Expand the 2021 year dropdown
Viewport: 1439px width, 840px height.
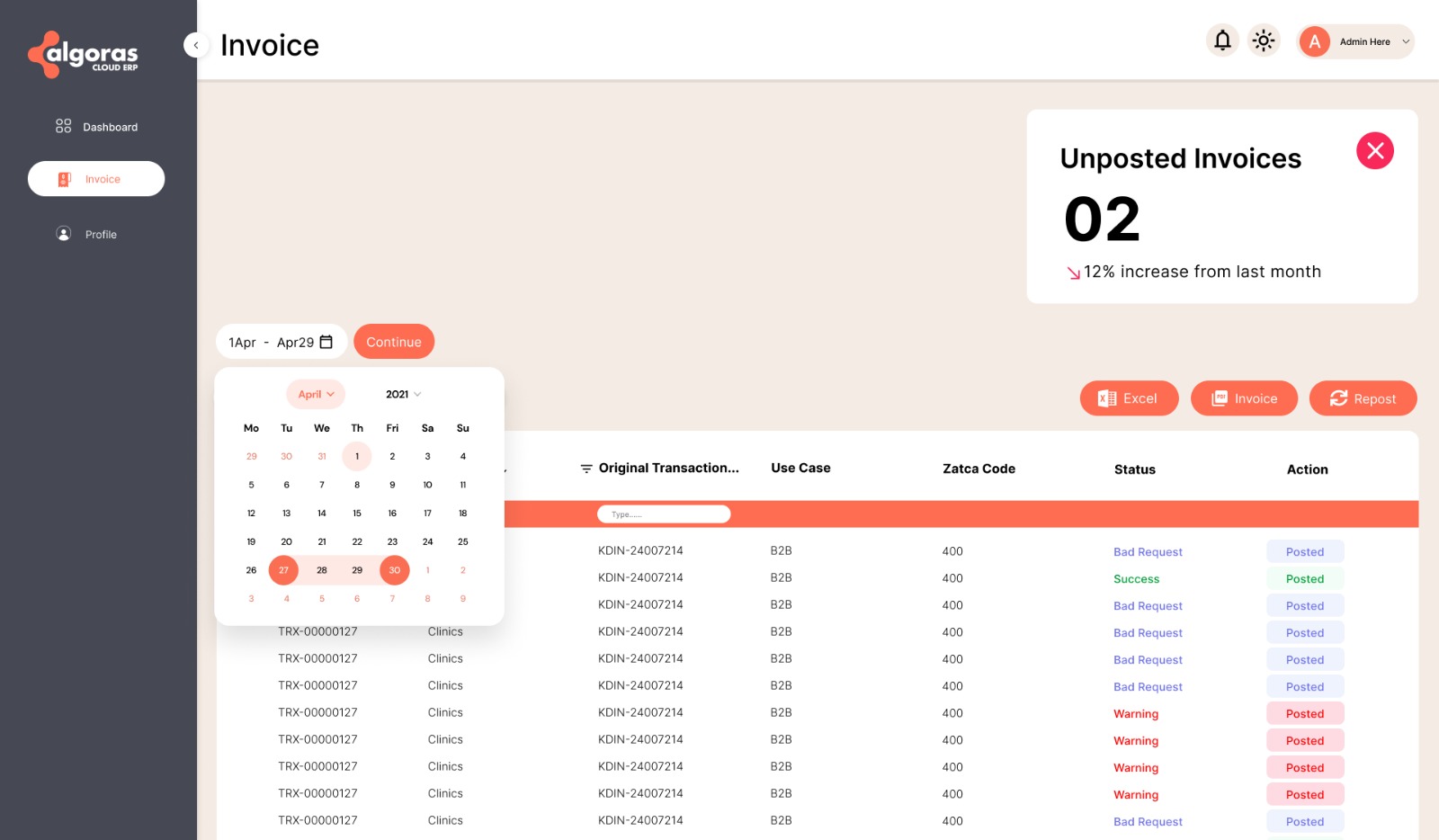click(x=403, y=394)
